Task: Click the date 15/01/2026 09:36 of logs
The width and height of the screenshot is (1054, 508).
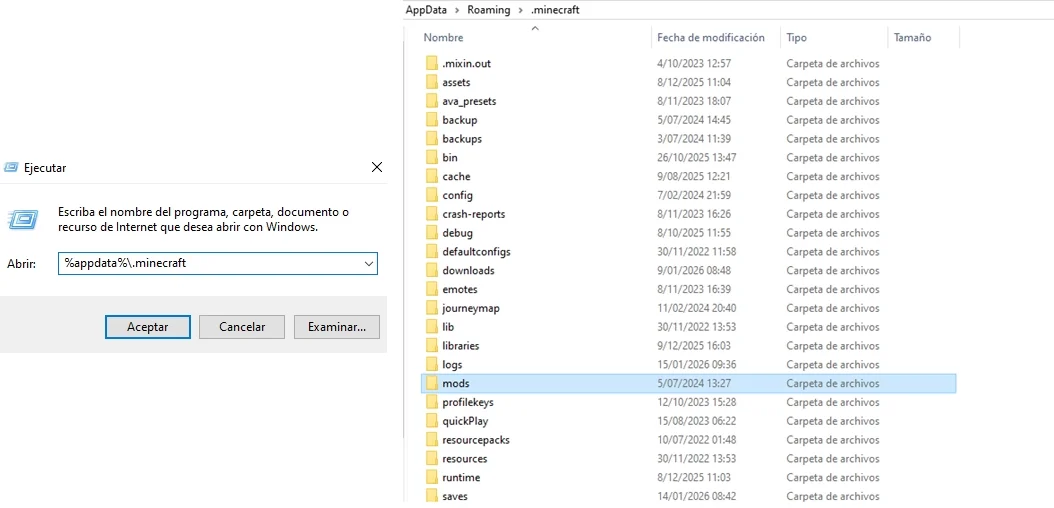Action: 696,364
